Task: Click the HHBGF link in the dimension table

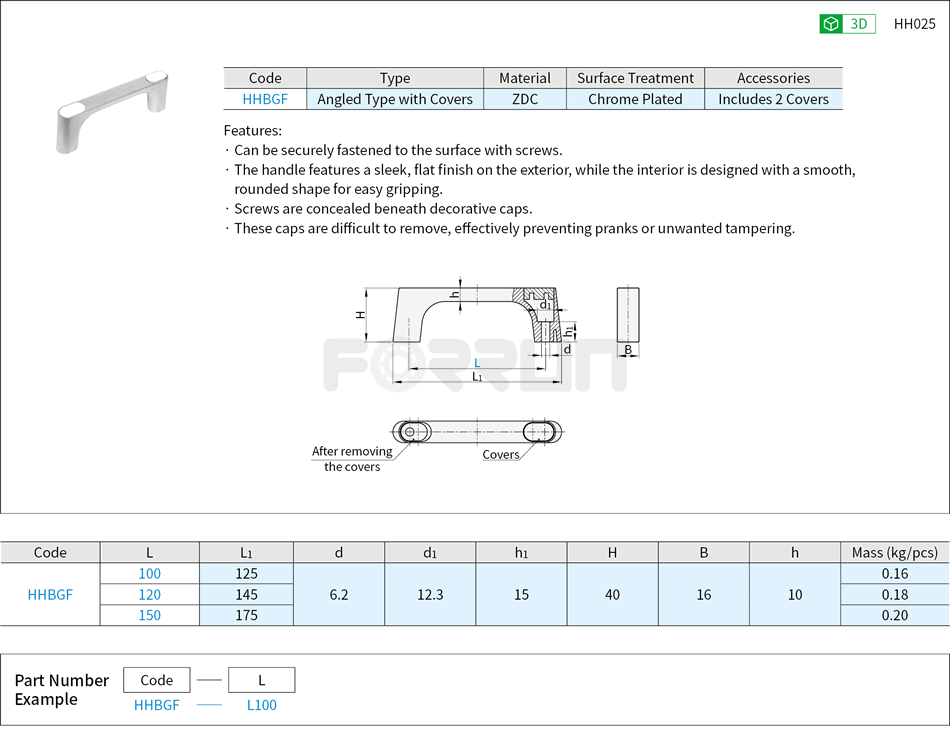Action: (49, 594)
